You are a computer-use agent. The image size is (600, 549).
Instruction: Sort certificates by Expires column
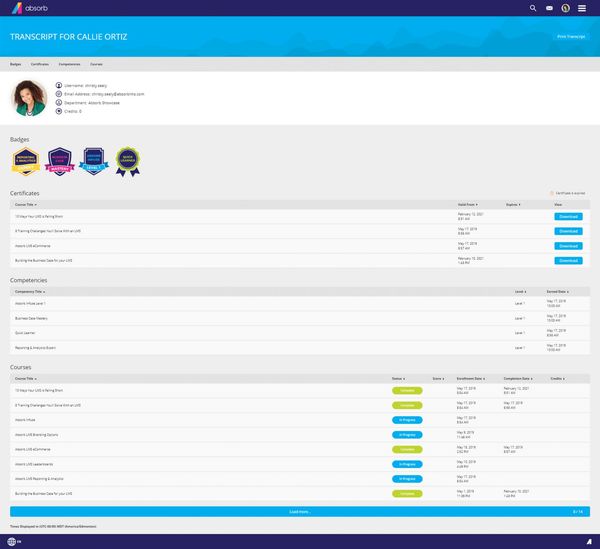513,205
